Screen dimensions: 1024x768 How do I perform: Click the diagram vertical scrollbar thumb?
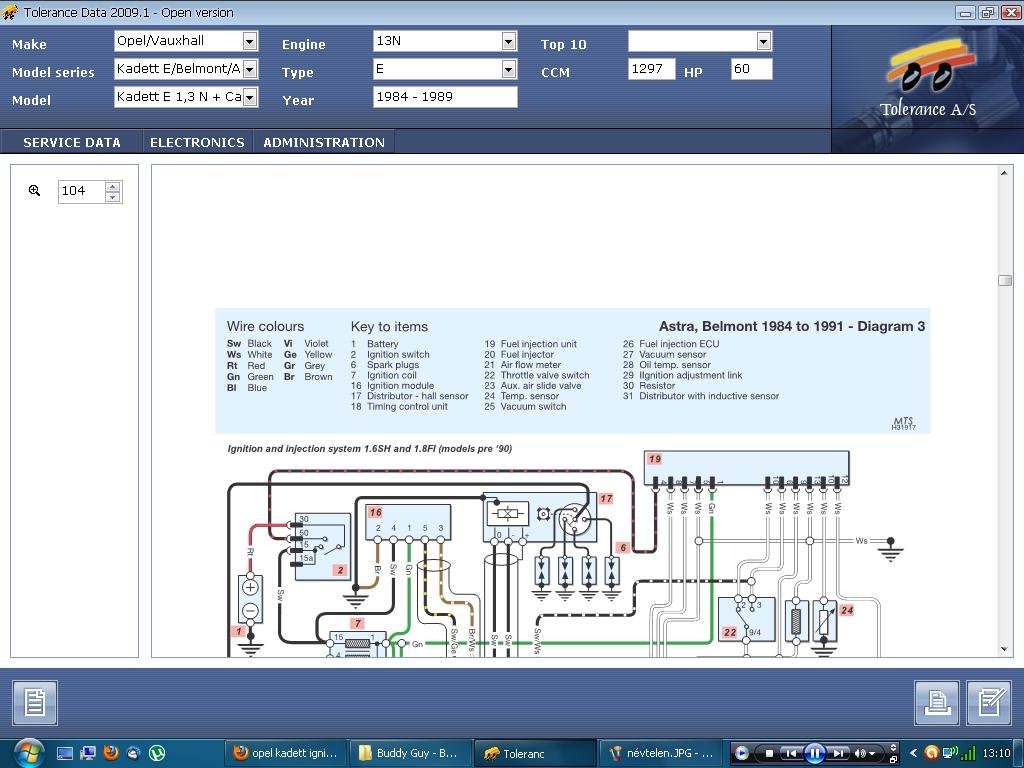1005,280
